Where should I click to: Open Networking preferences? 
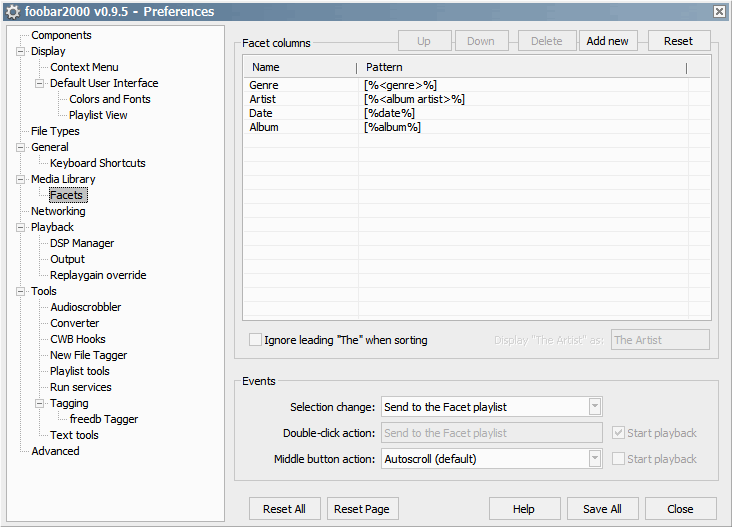click(x=58, y=211)
